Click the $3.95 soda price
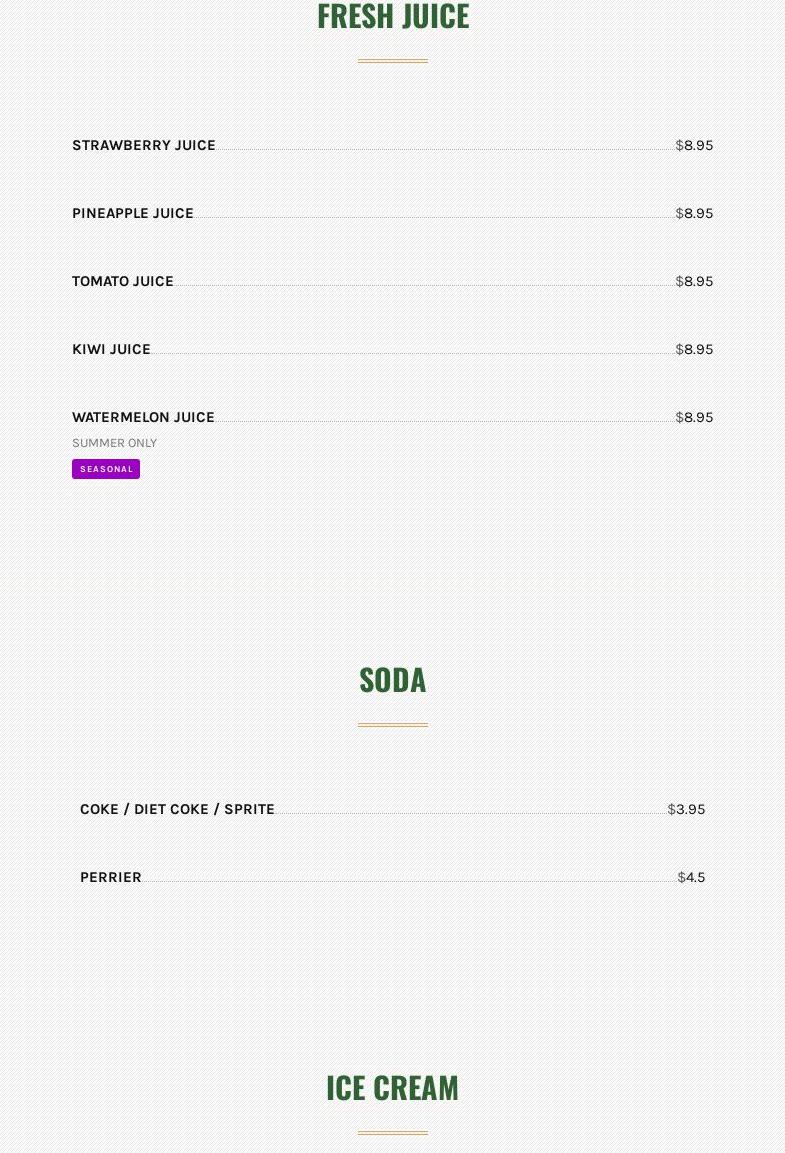The image size is (785, 1153). [x=686, y=809]
